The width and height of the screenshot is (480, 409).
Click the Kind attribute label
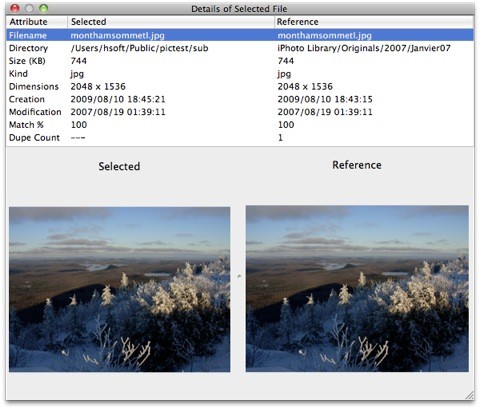[18, 74]
